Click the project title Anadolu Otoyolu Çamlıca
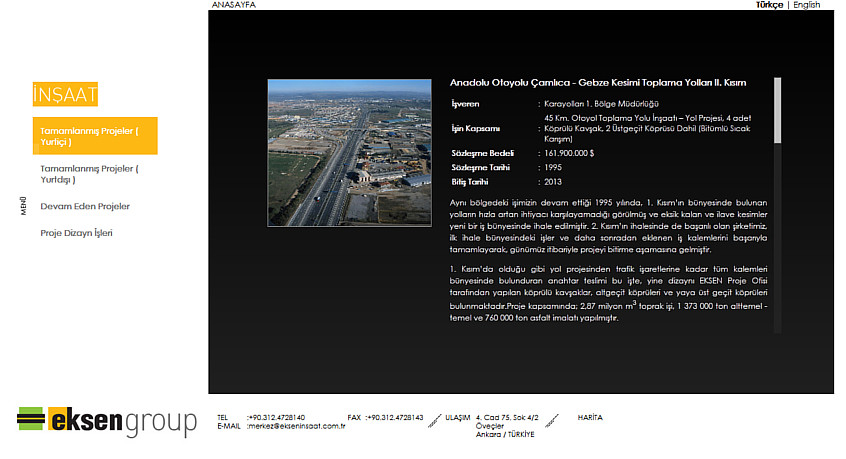Screen dimensions: 846x459 point(598,83)
